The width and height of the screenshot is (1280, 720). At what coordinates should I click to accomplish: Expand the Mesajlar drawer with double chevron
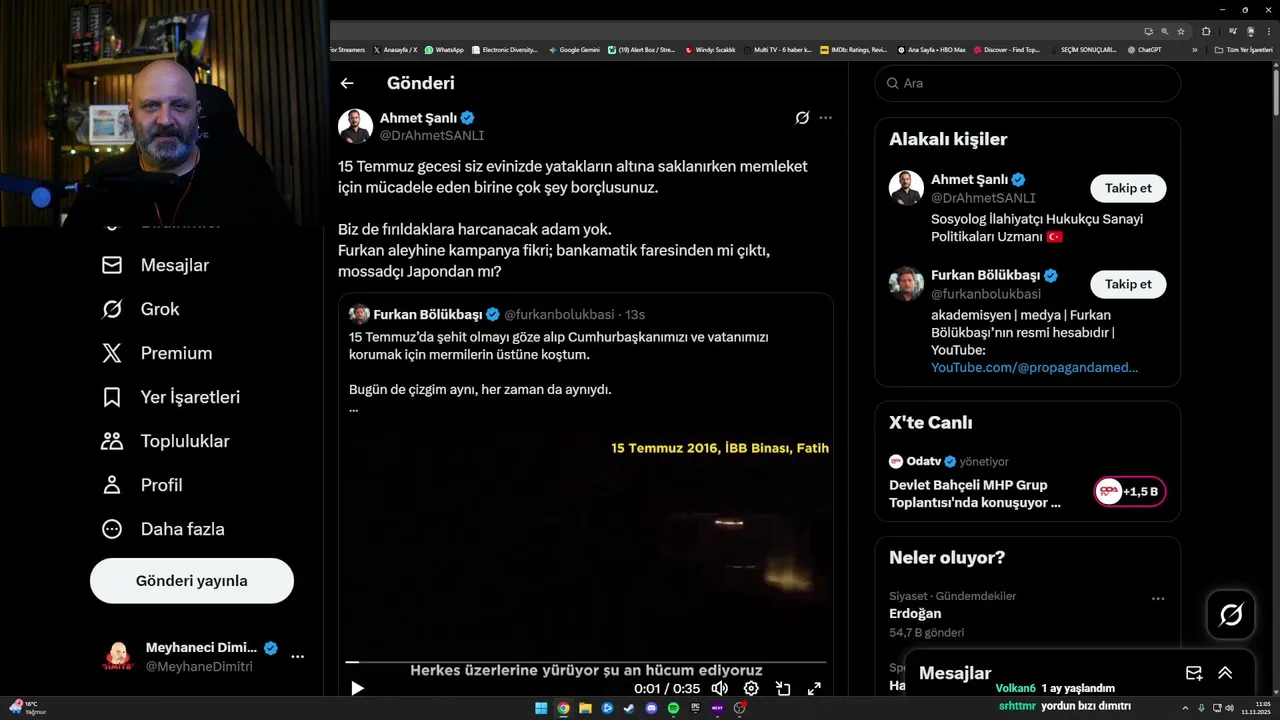pyautogui.click(x=1225, y=673)
